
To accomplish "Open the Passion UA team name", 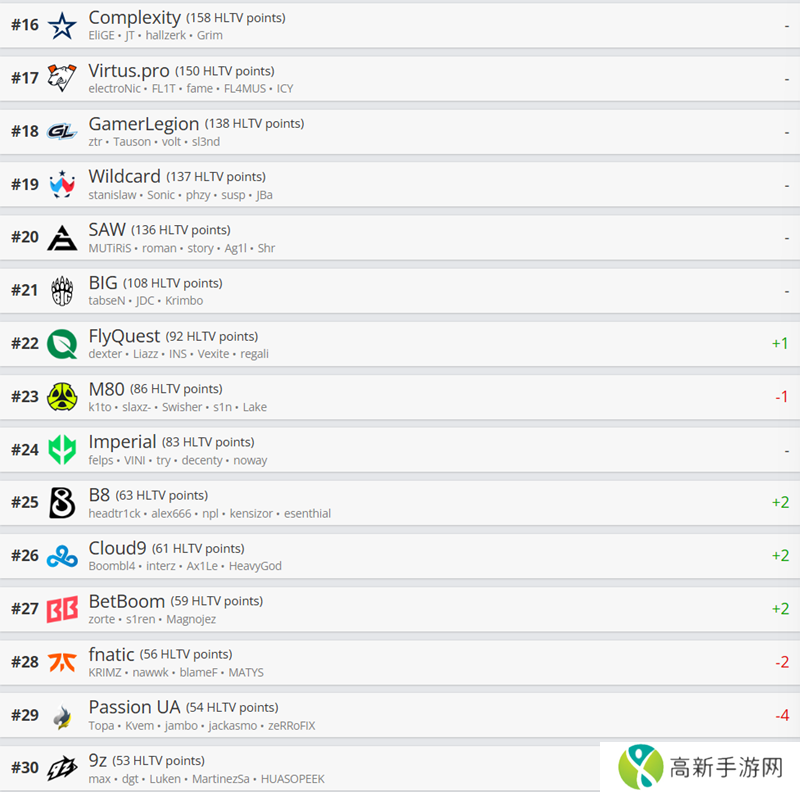I will [x=134, y=707].
